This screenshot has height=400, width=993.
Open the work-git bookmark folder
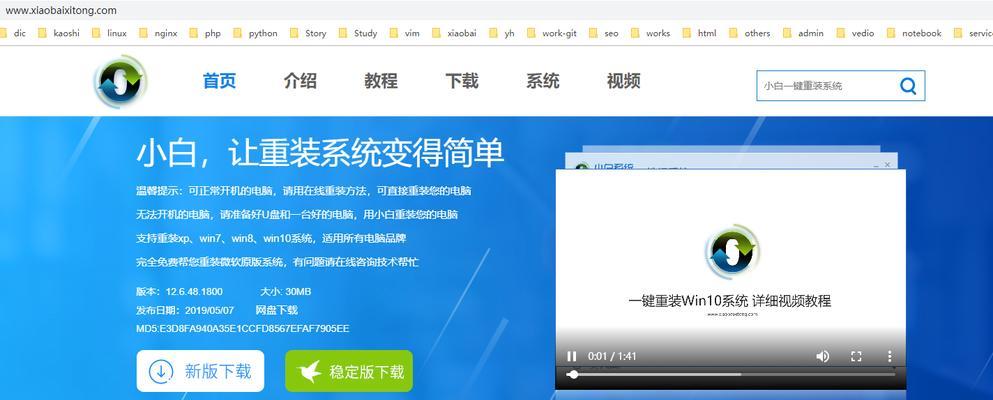[552, 33]
